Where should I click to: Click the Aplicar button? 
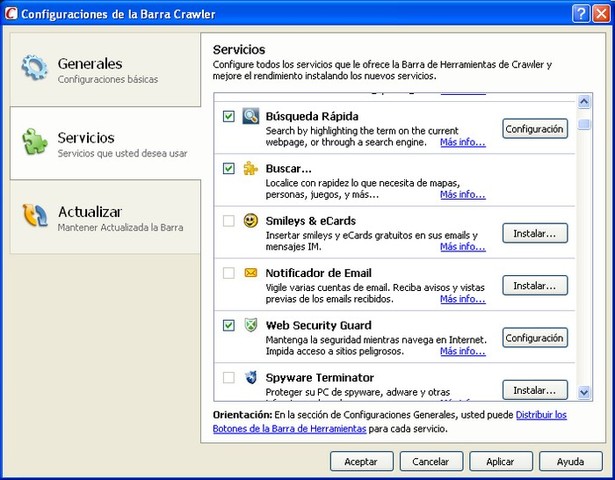[x=501, y=461]
